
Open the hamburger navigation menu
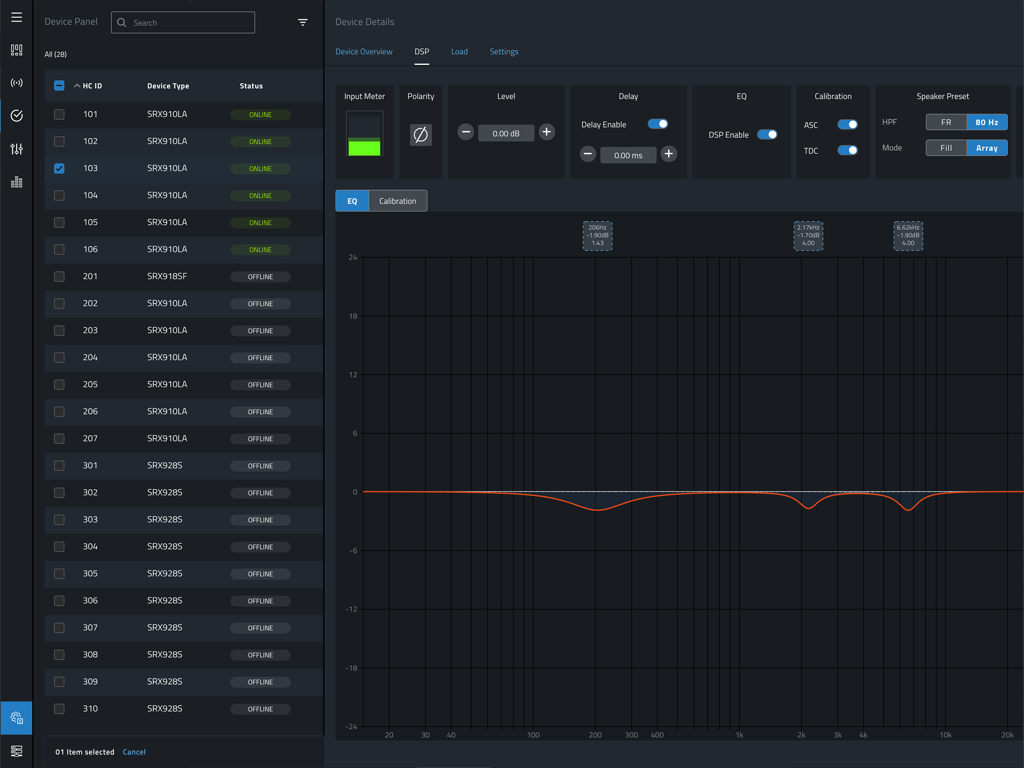(16, 17)
